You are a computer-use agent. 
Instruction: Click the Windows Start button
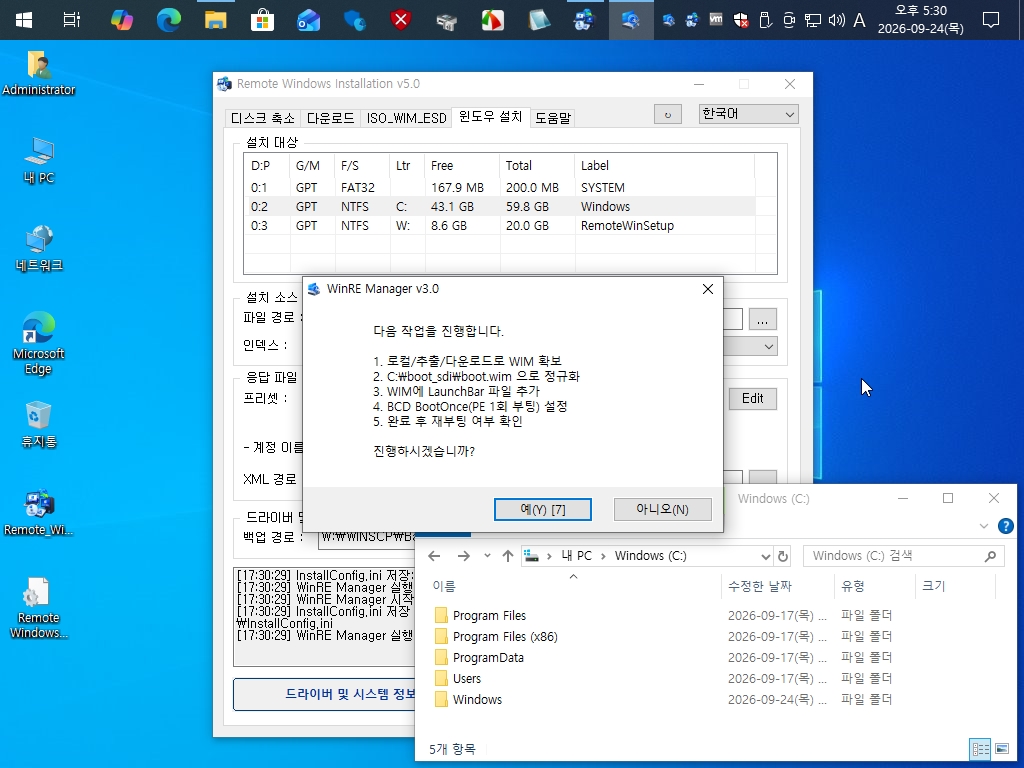pos(24,20)
